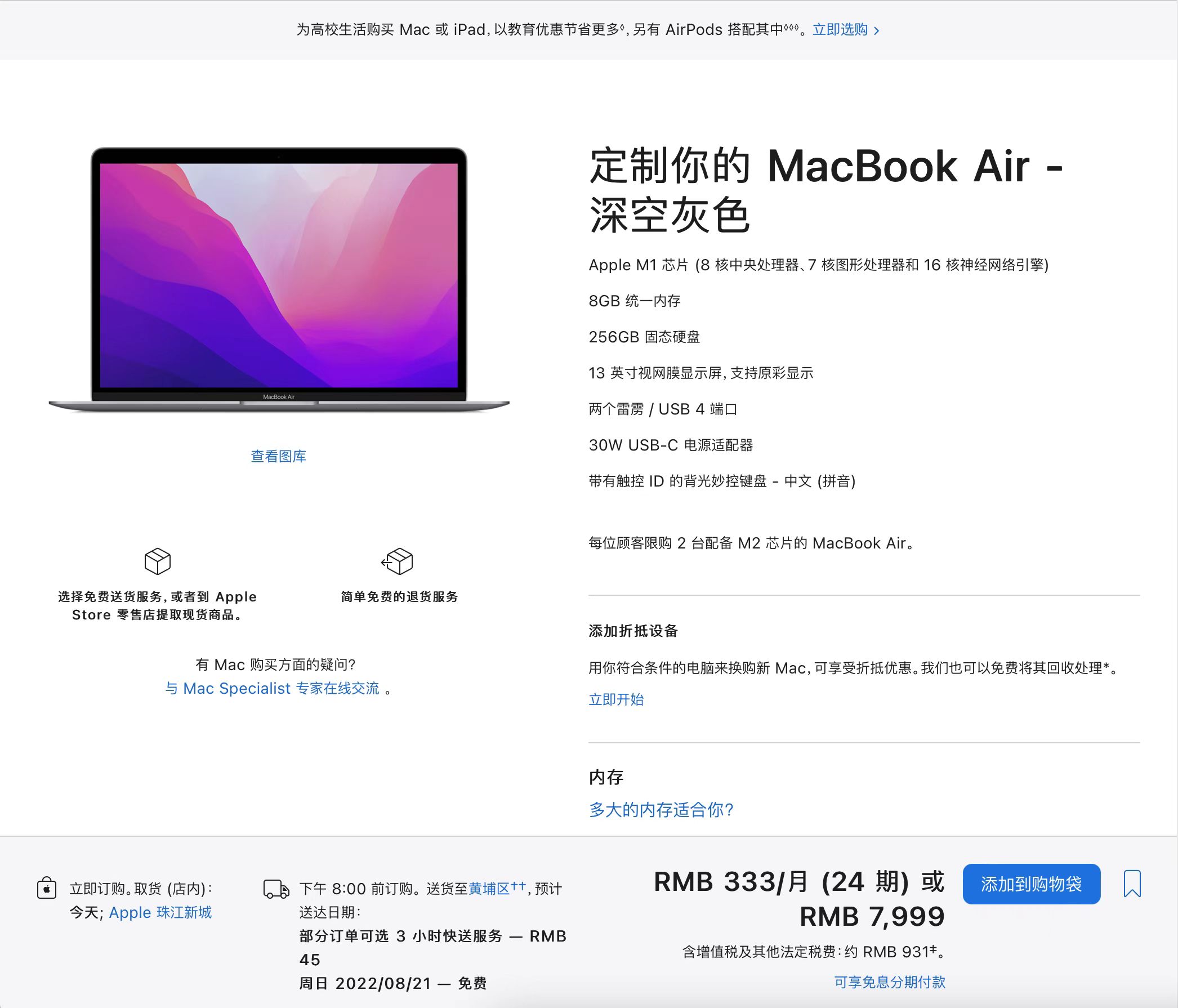Viewport: 1178px width, 1008px height.
Task: Click the 8GB 统一内存 spec
Action: 635,301
